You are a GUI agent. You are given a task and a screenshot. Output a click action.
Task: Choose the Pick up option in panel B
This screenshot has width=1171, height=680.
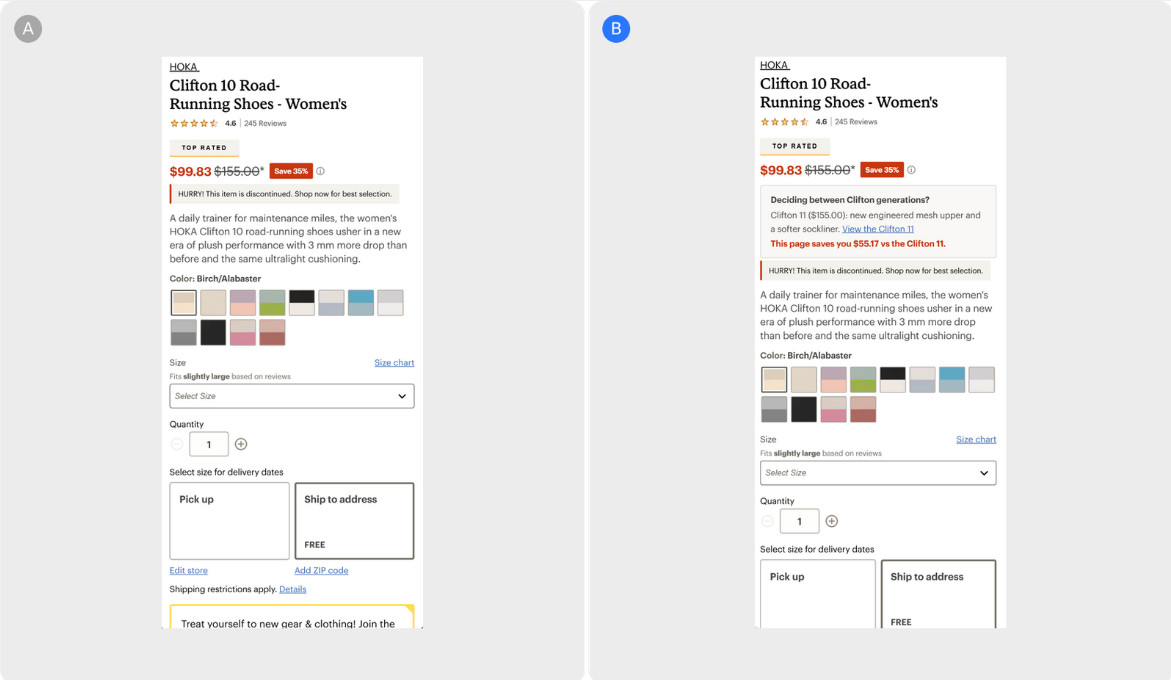[818, 594]
